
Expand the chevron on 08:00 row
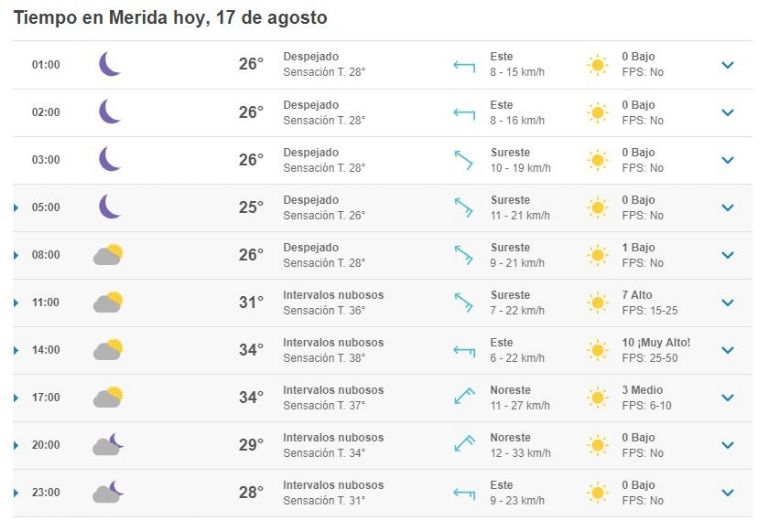coord(728,255)
